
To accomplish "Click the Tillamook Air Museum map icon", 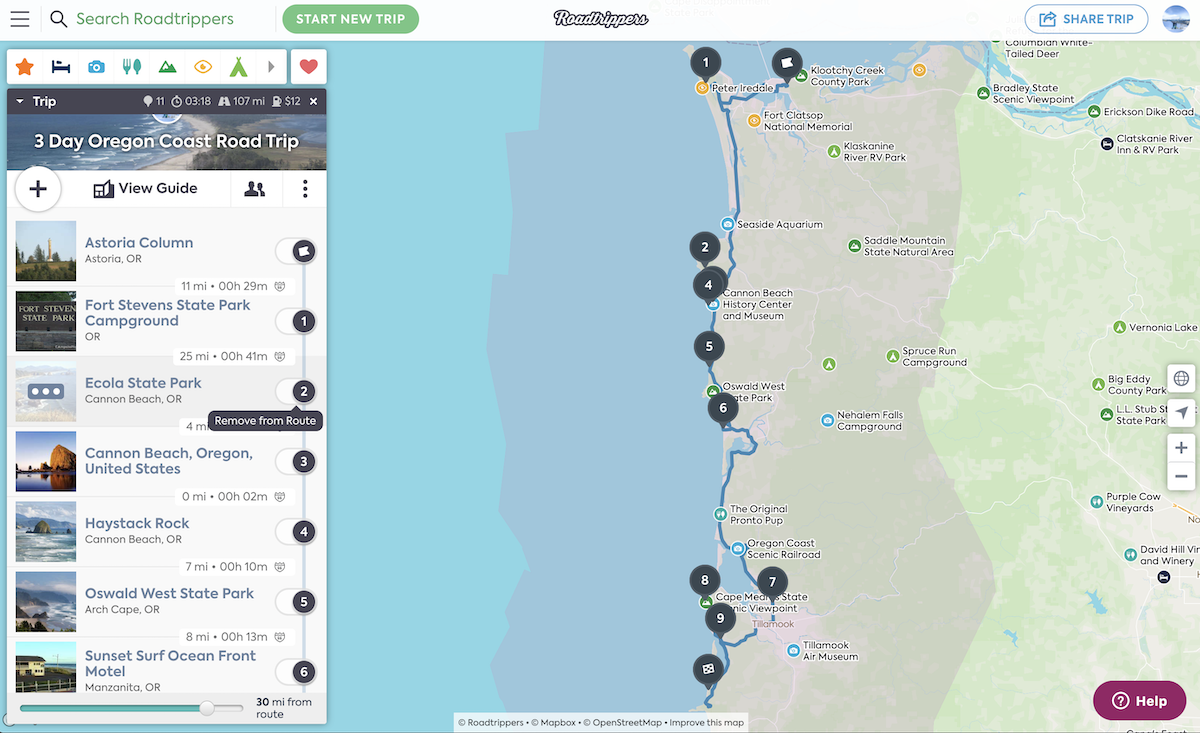I will [x=793, y=650].
